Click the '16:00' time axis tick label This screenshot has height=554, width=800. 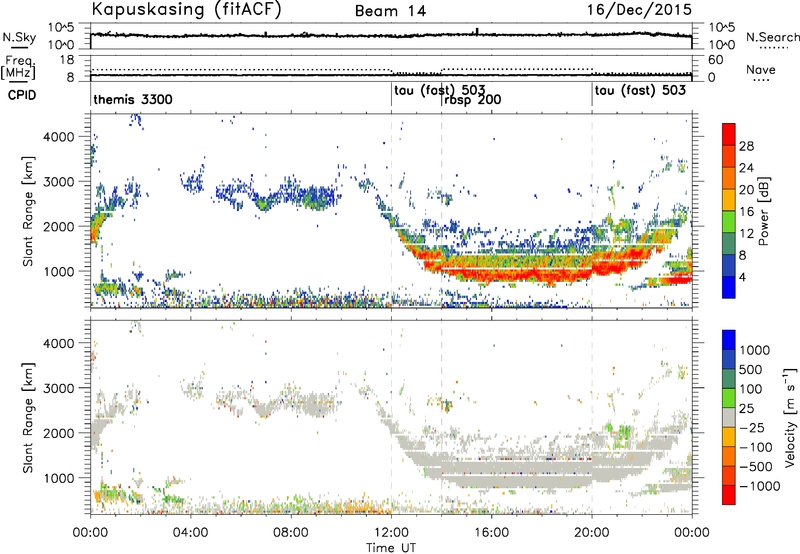tap(492, 533)
